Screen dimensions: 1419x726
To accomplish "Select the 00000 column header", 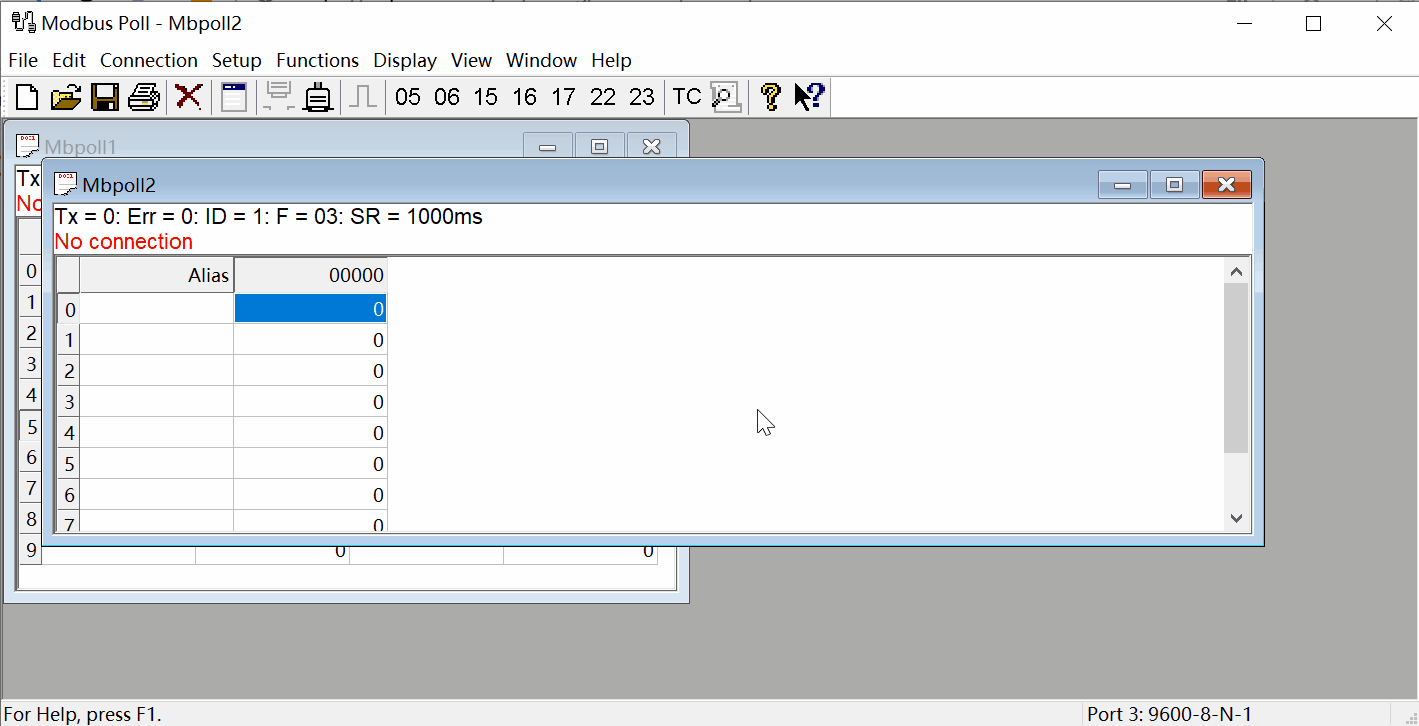I will coord(310,275).
